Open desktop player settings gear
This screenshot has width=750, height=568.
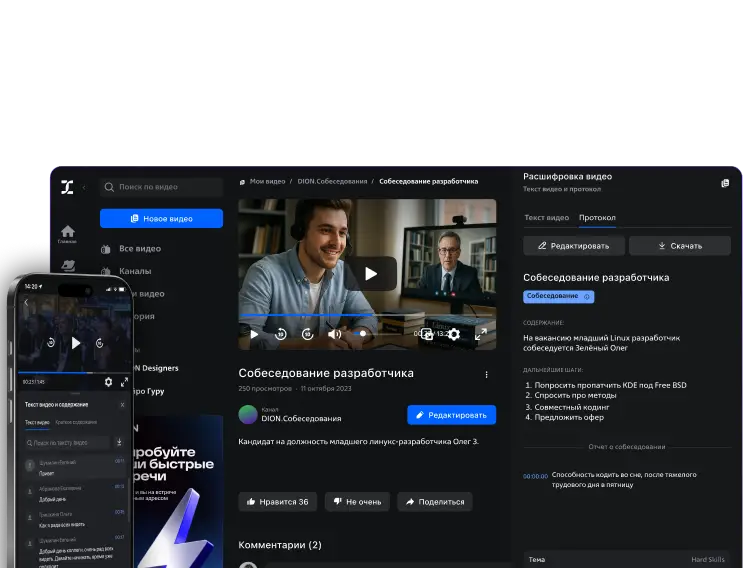tap(454, 334)
